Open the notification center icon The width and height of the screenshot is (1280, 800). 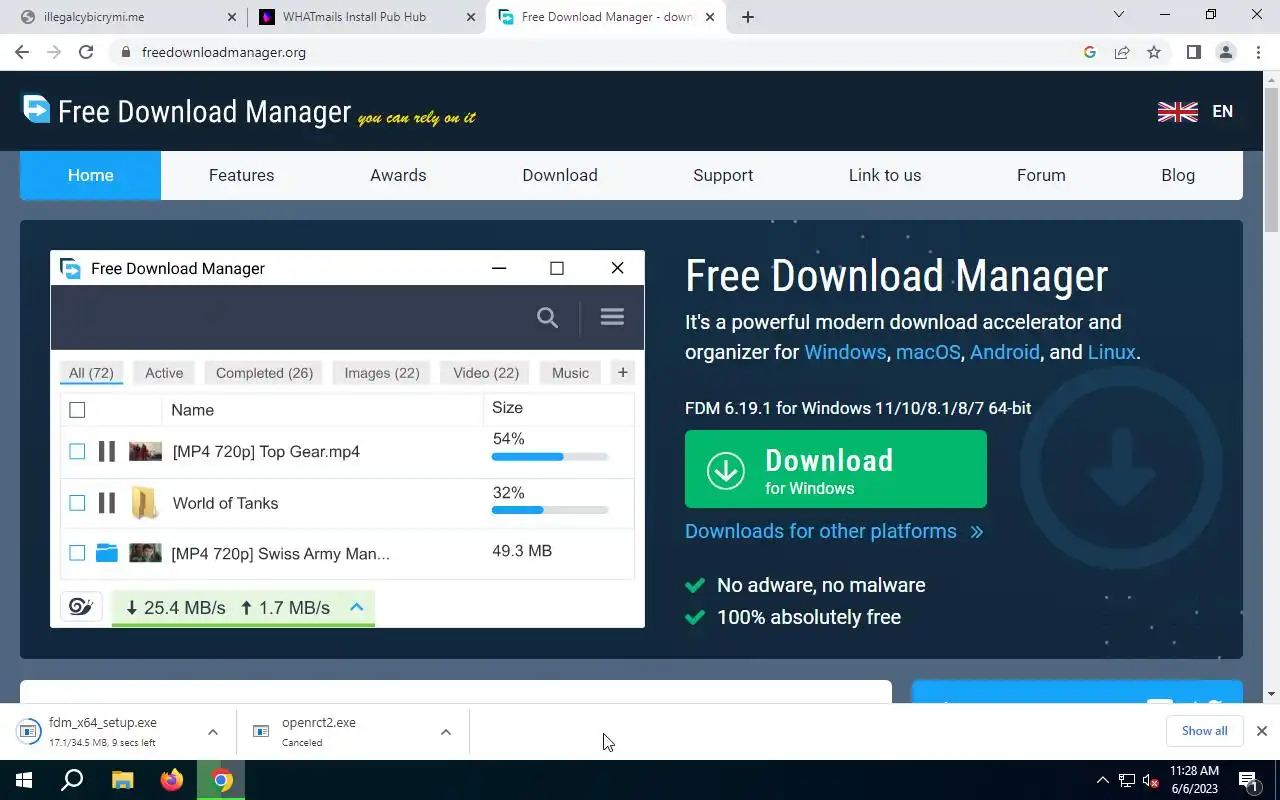pos(1248,780)
